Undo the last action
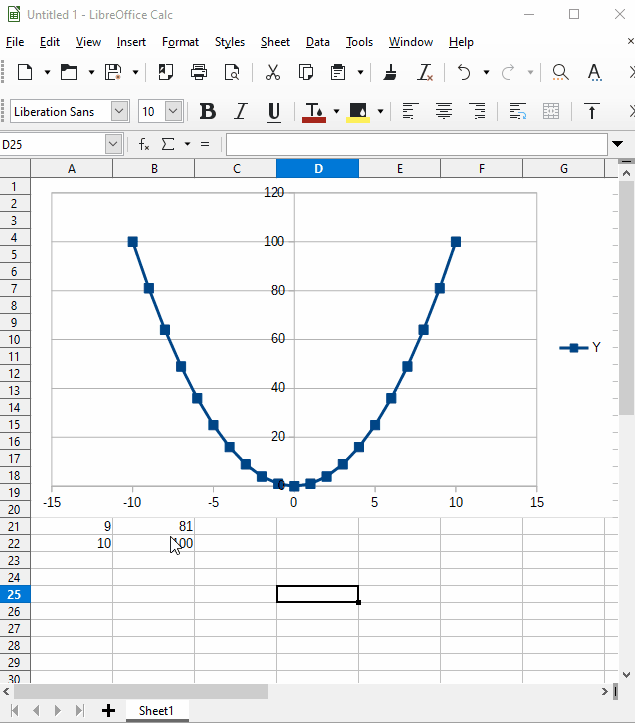Screen dimensions: 635x723 pos(464,72)
